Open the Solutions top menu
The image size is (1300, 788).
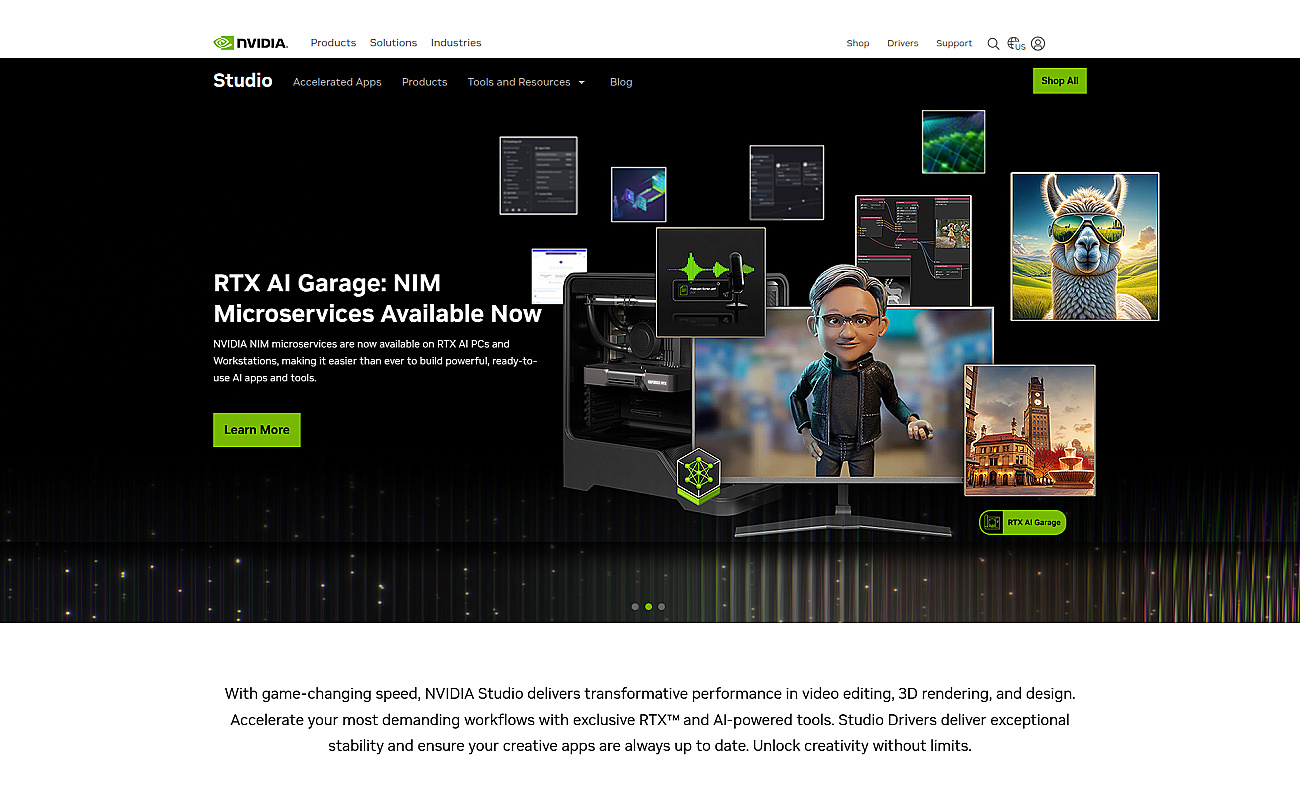click(x=393, y=43)
